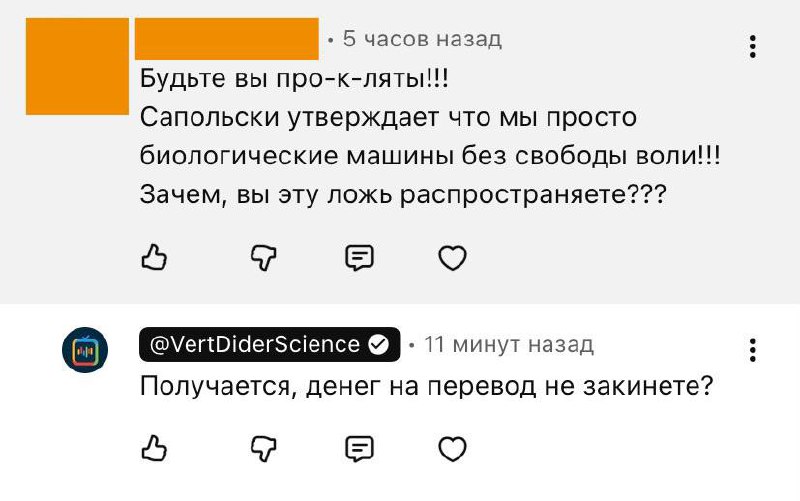Open the @VertDiderScience channel name link

click(x=253, y=345)
